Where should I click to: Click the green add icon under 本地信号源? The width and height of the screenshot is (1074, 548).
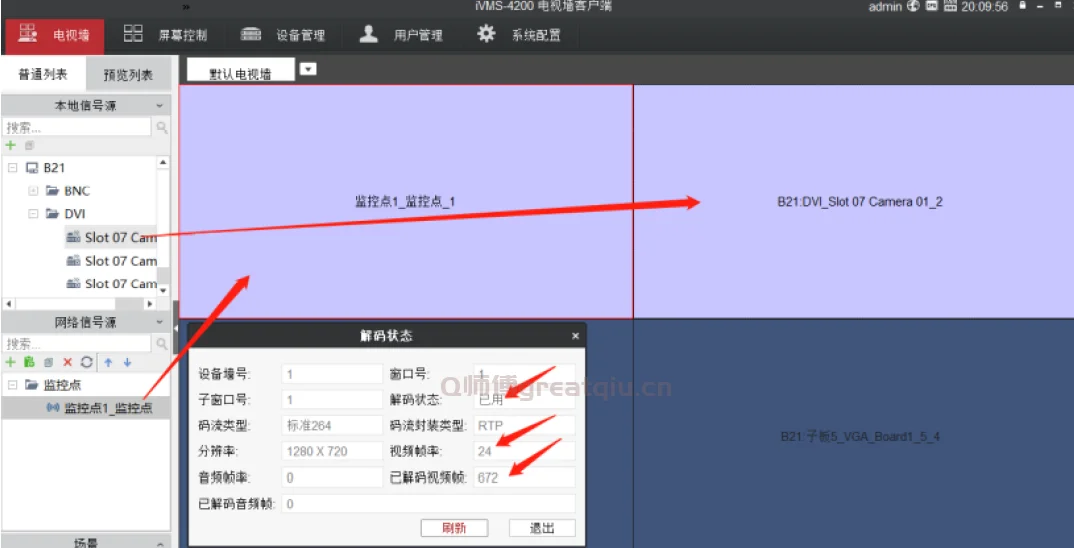pos(11,146)
